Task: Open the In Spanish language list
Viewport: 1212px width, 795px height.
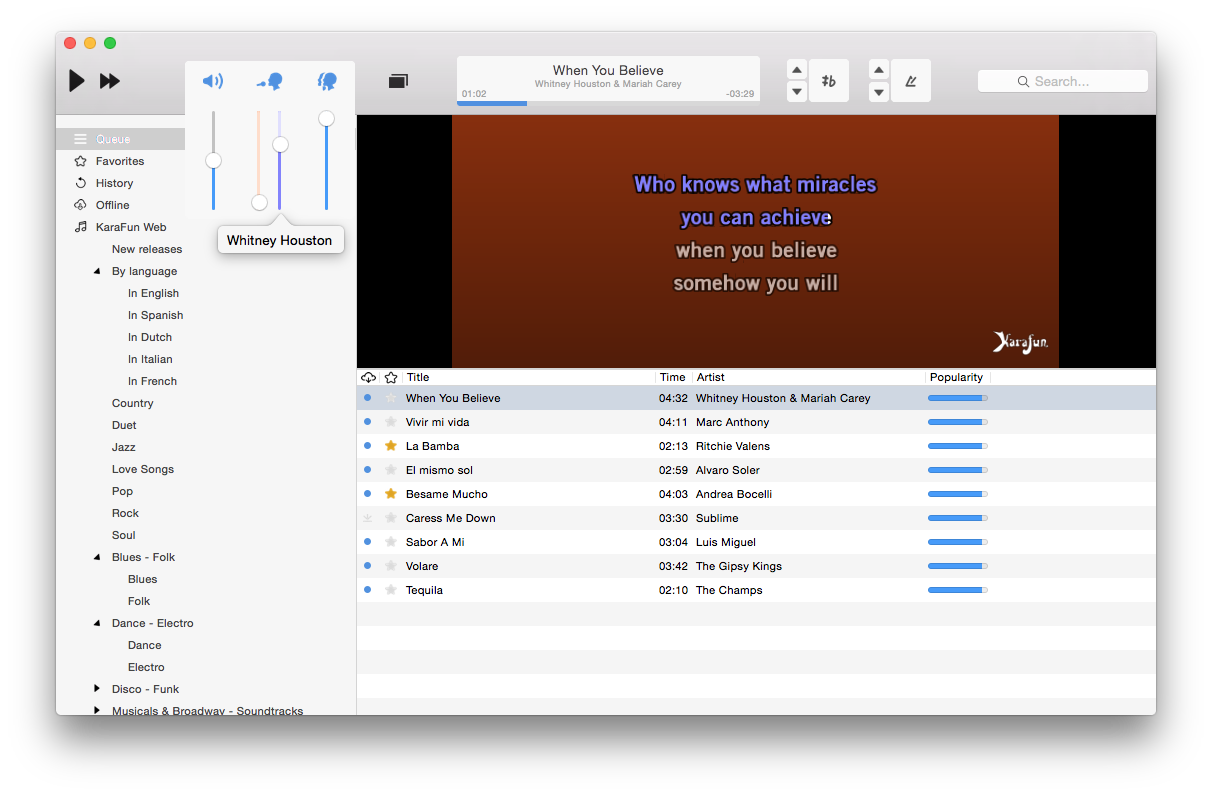Action: pos(155,315)
